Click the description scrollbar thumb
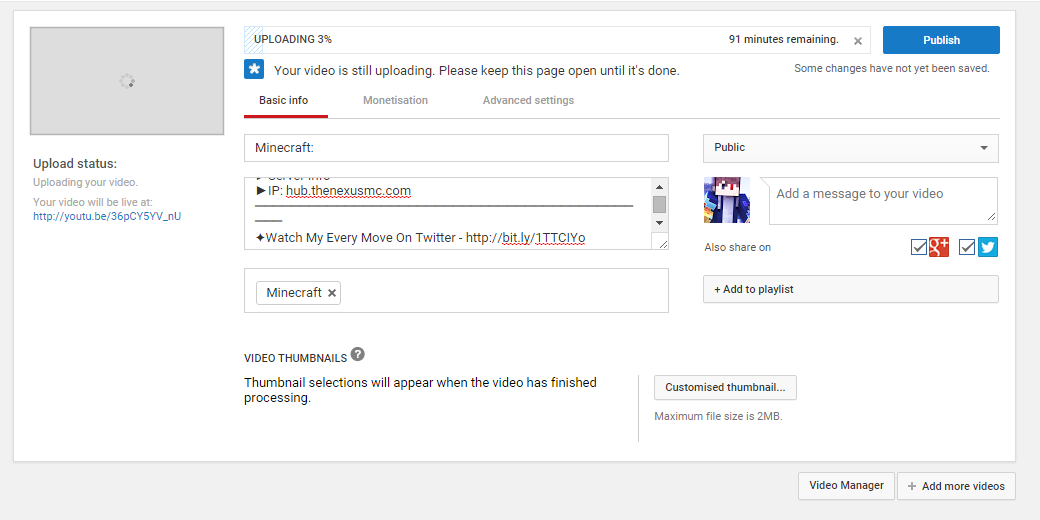 coord(659,204)
